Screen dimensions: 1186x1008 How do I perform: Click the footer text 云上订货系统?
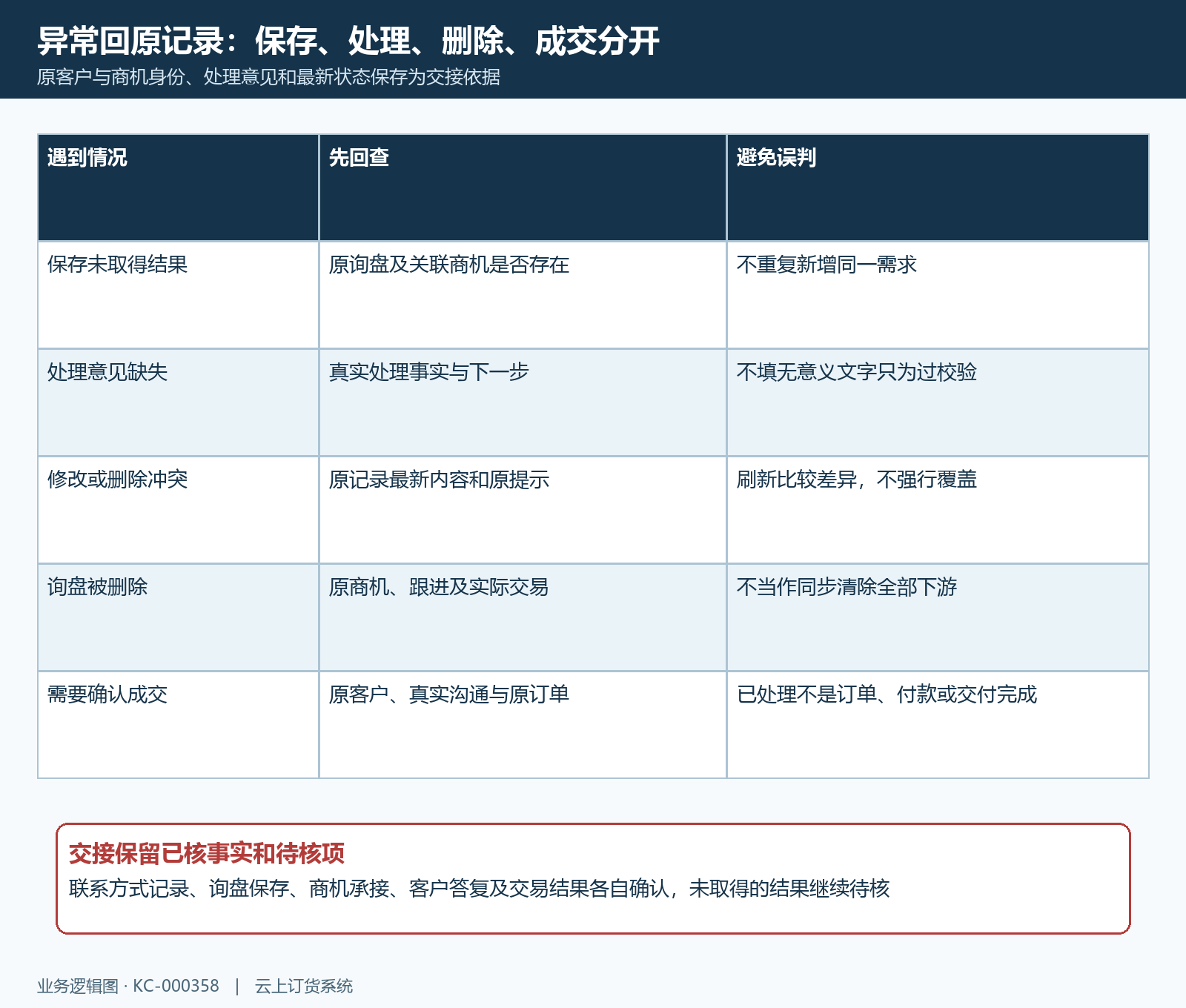[x=304, y=986]
